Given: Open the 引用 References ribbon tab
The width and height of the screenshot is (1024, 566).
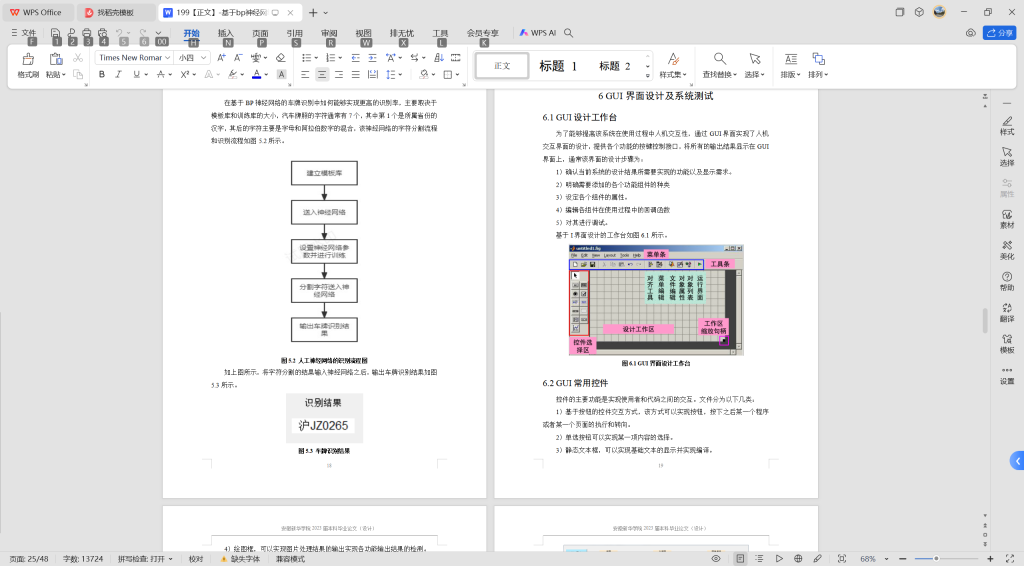Looking at the screenshot, I should point(295,33).
